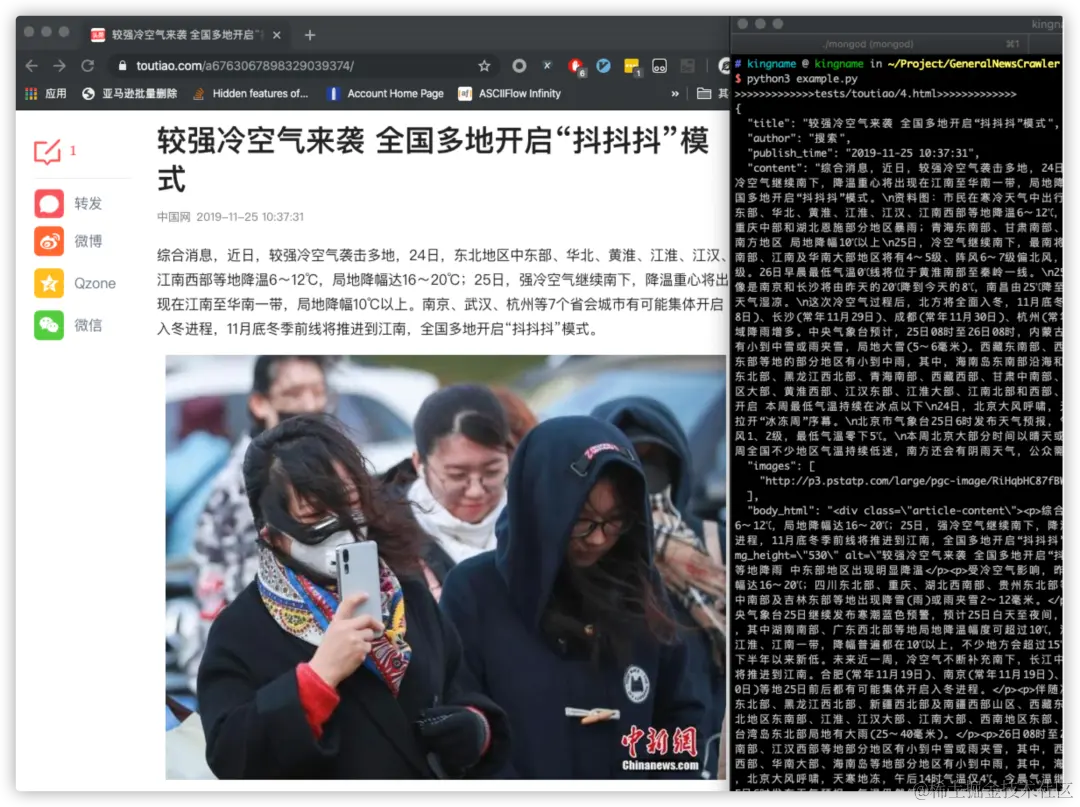The image size is (1080, 807).
Task: Click the publish date 2019-11-25 10:37:31 on page
Action: coord(250,217)
